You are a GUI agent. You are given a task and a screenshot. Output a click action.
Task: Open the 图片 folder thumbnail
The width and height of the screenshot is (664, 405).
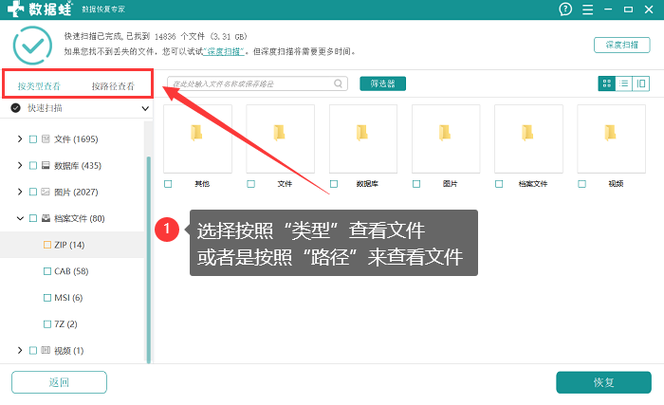point(446,139)
